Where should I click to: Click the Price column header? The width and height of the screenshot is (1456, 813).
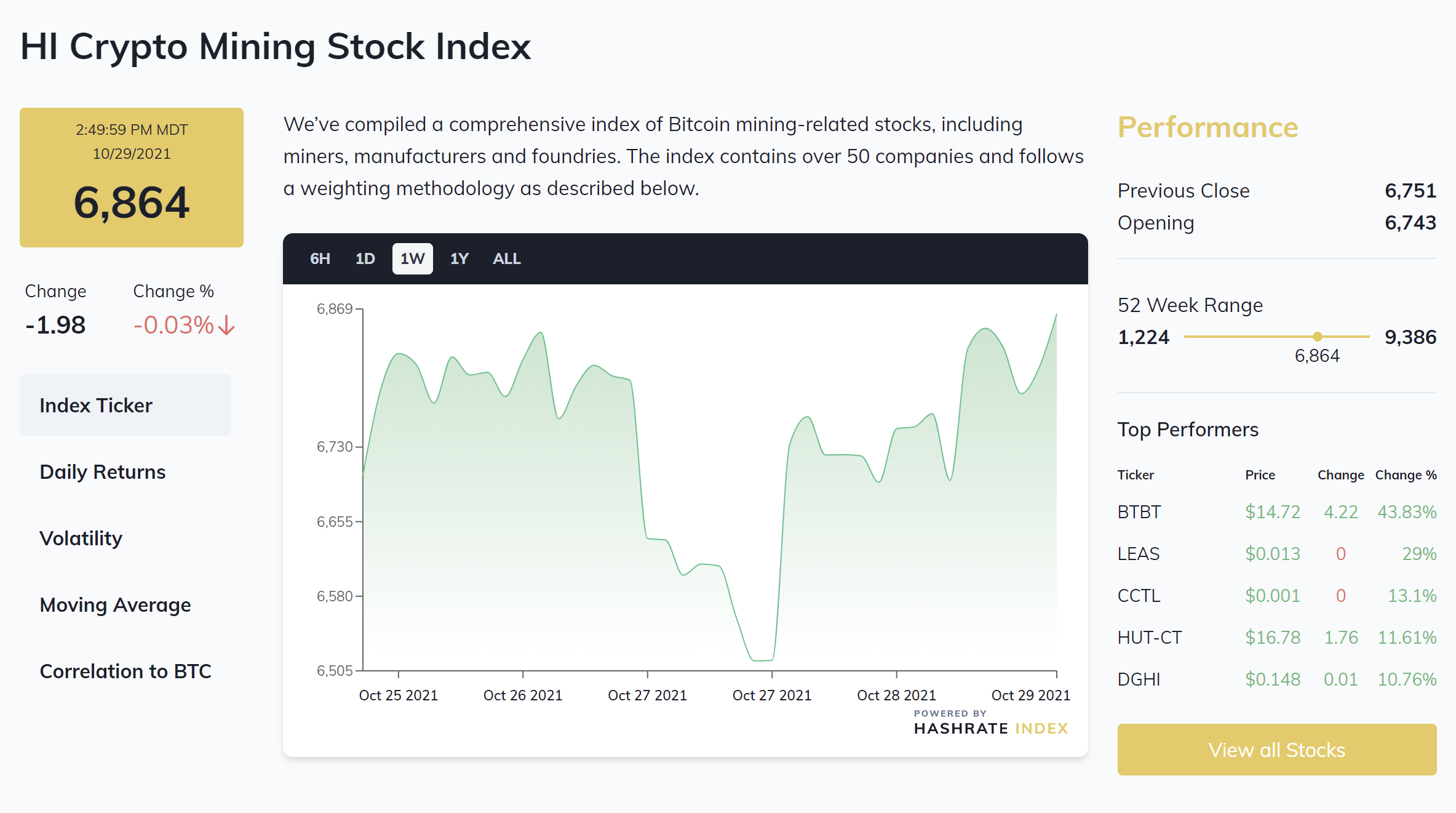pyautogui.click(x=1260, y=475)
